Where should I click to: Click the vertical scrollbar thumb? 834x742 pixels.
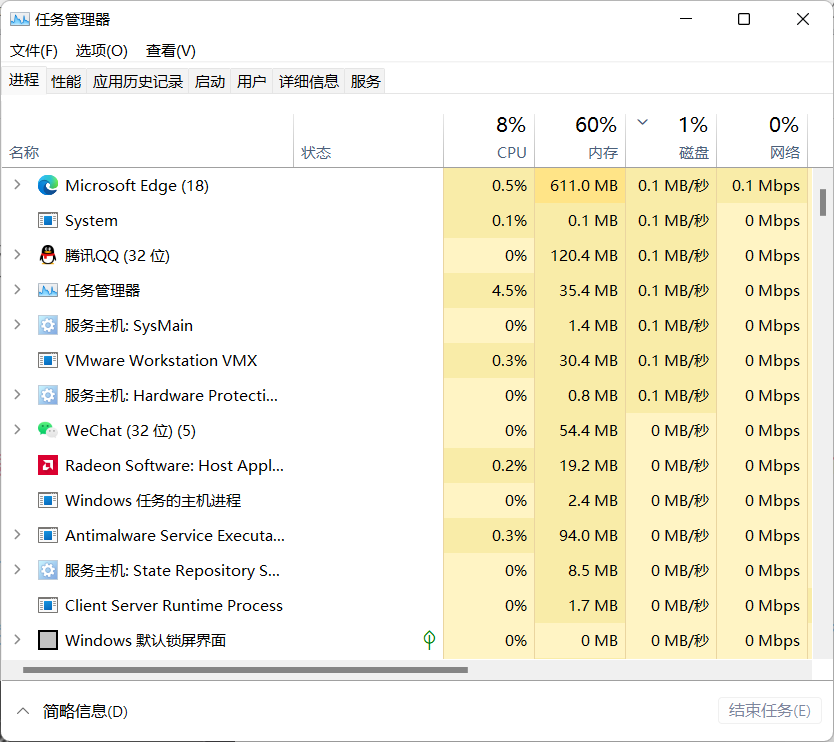coord(823,202)
